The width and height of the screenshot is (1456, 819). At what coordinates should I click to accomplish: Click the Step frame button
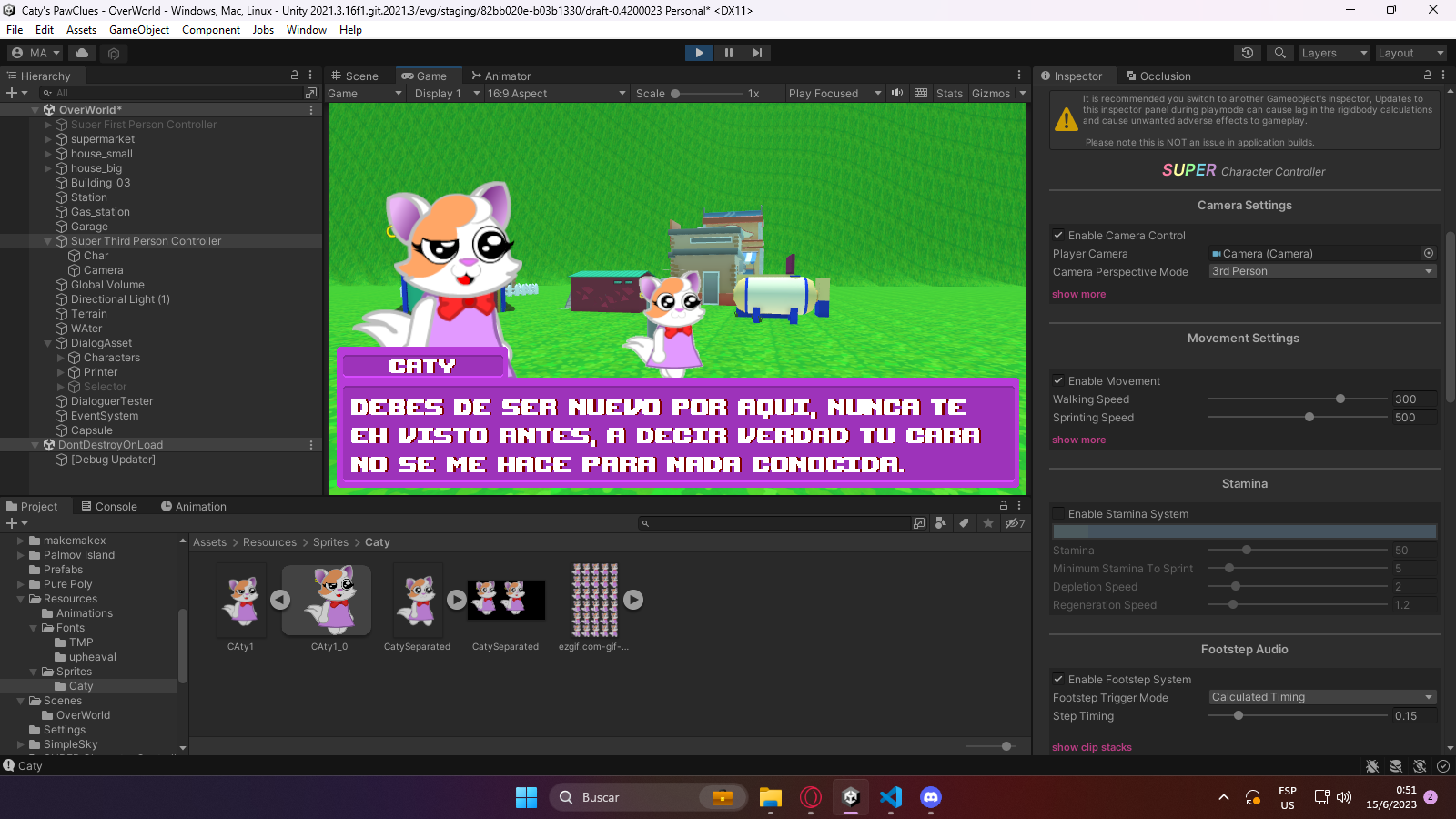click(757, 53)
